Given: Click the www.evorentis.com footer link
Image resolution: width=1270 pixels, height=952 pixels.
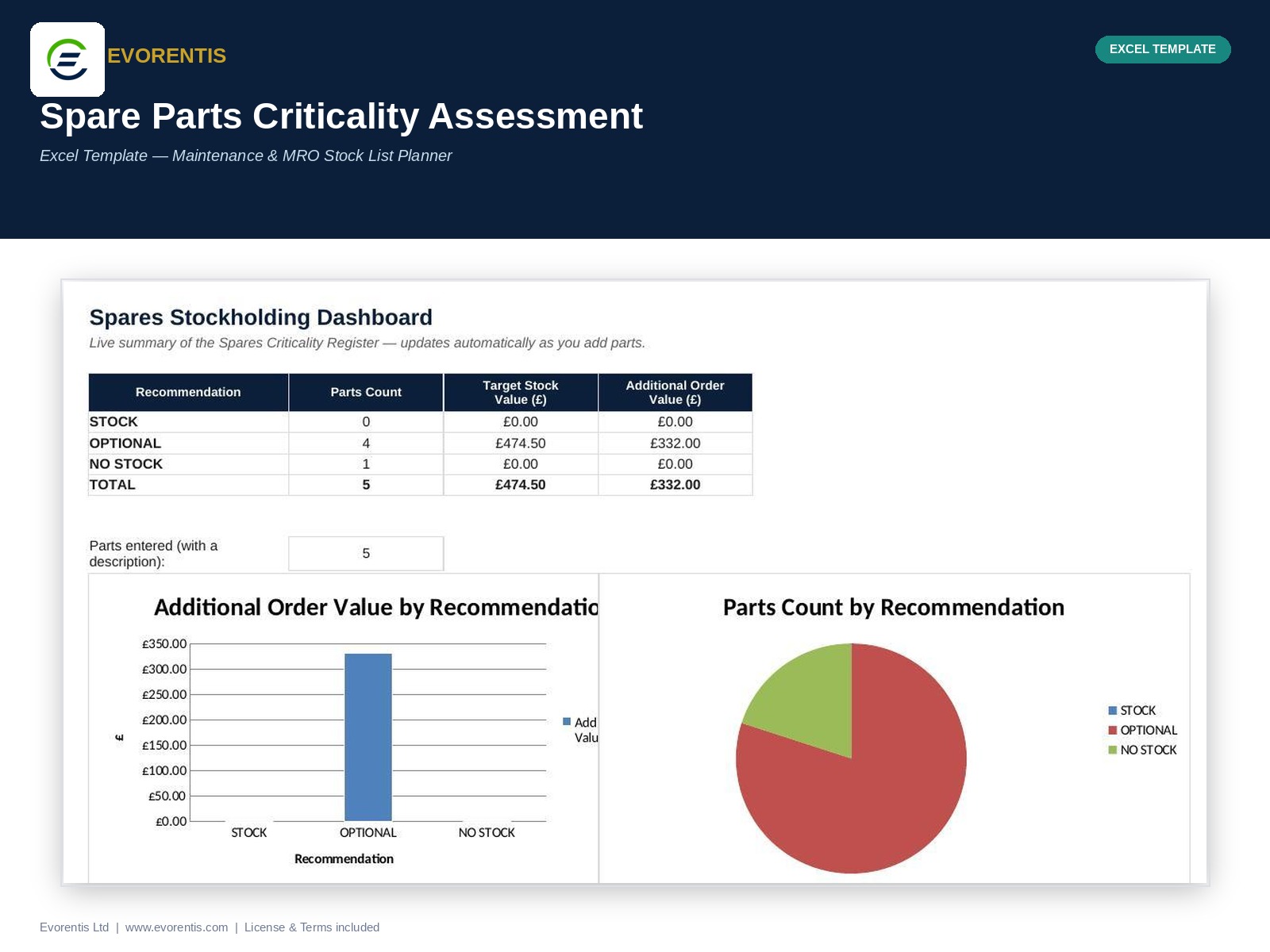Looking at the screenshot, I should pyautogui.click(x=176, y=927).
